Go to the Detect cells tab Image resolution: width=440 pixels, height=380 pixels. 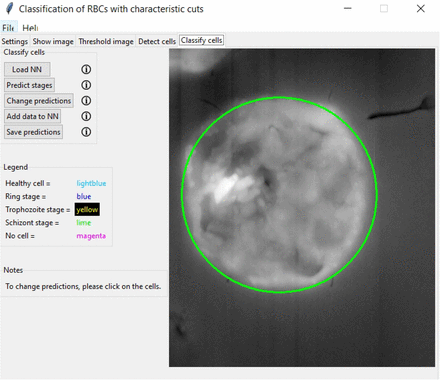pos(157,41)
